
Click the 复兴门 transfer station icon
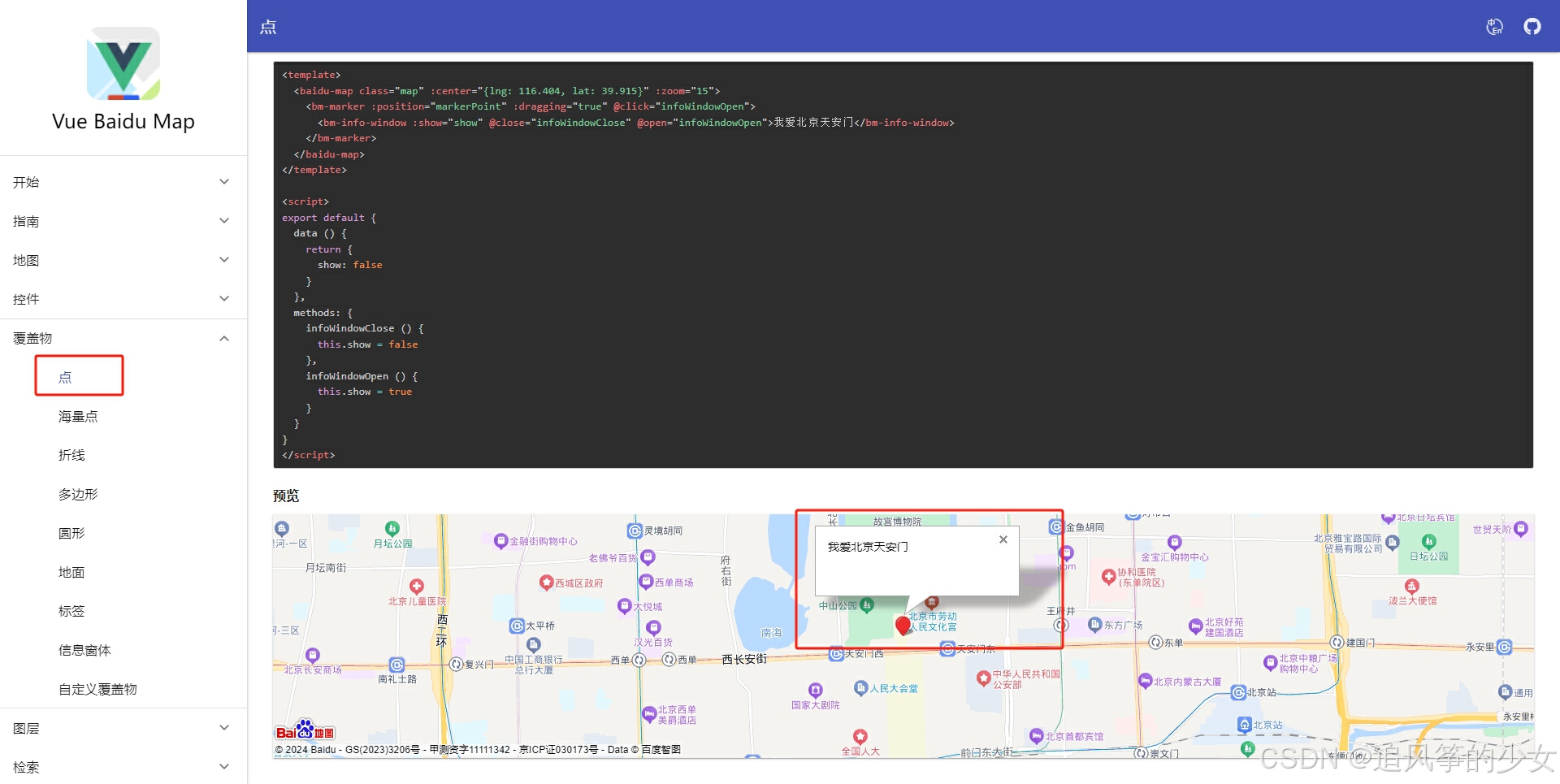(457, 664)
